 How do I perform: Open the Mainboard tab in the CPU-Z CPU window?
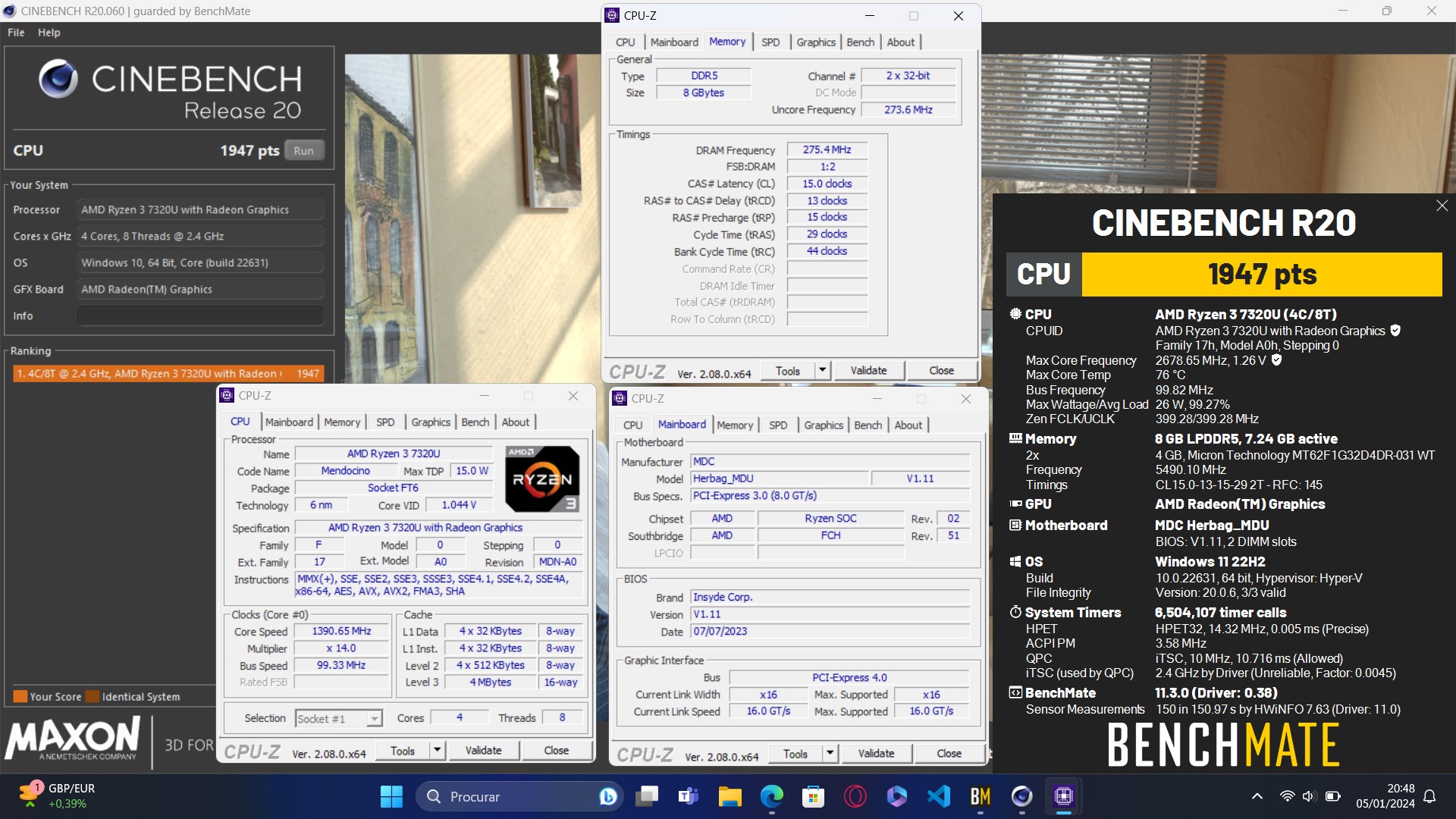(x=289, y=422)
